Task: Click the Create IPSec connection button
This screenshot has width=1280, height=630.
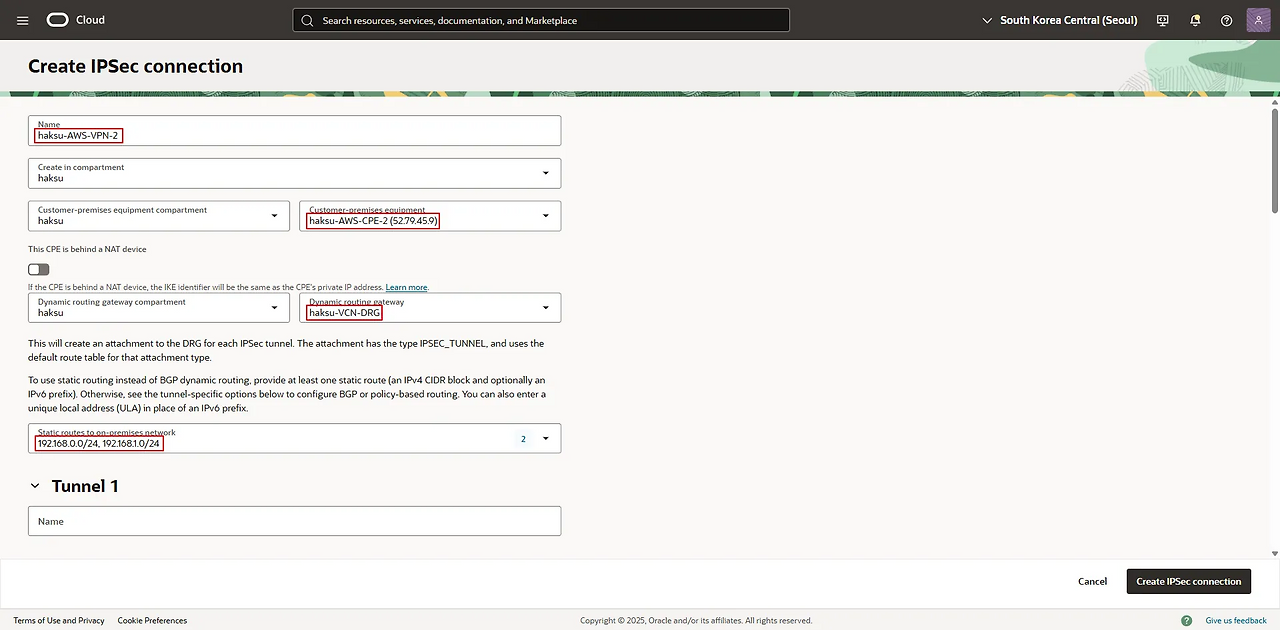Action: coord(1188,581)
